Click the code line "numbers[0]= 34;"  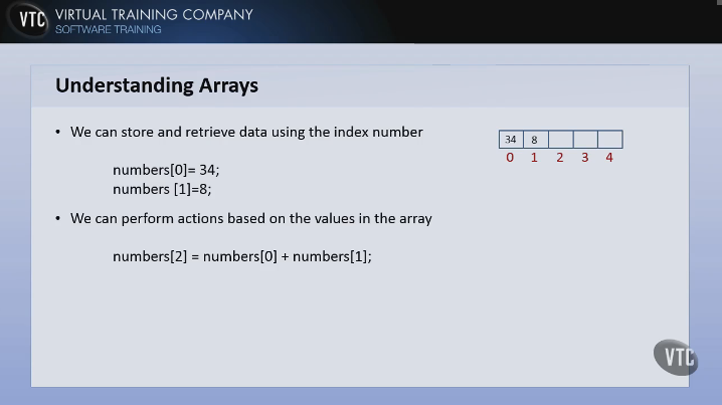point(166,170)
